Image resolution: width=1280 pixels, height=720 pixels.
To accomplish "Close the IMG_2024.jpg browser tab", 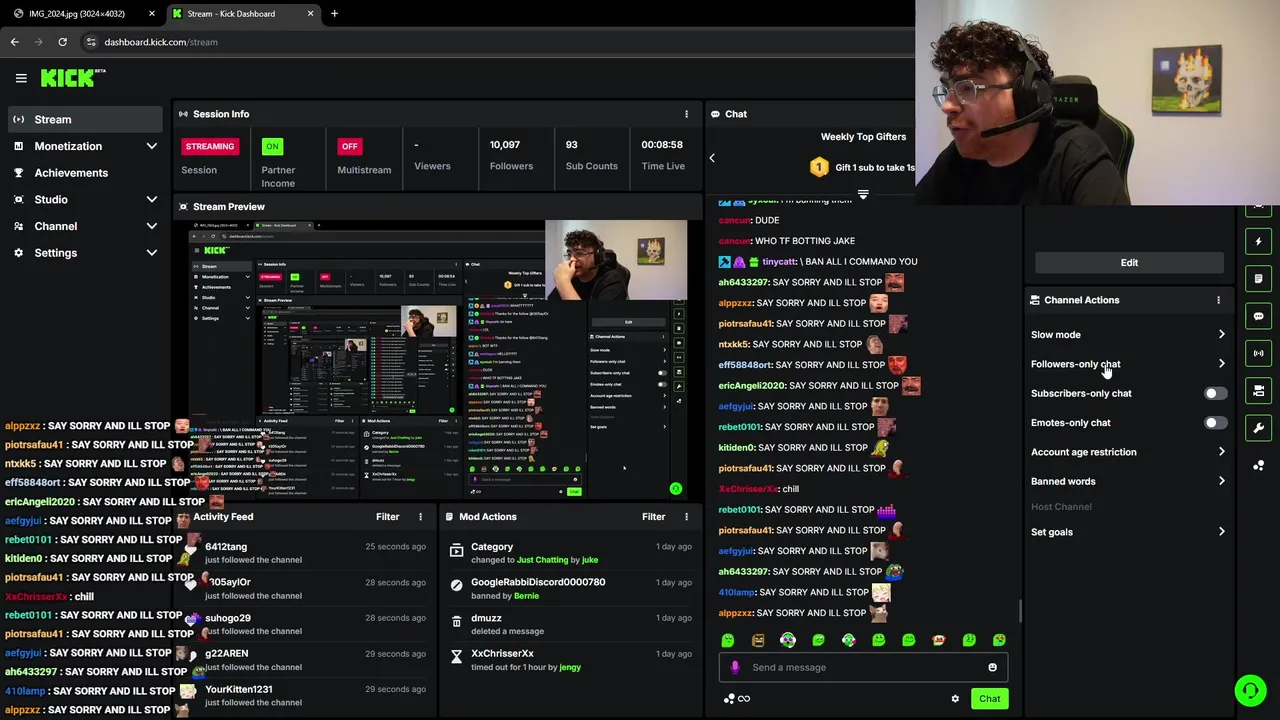I will [x=152, y=14].
